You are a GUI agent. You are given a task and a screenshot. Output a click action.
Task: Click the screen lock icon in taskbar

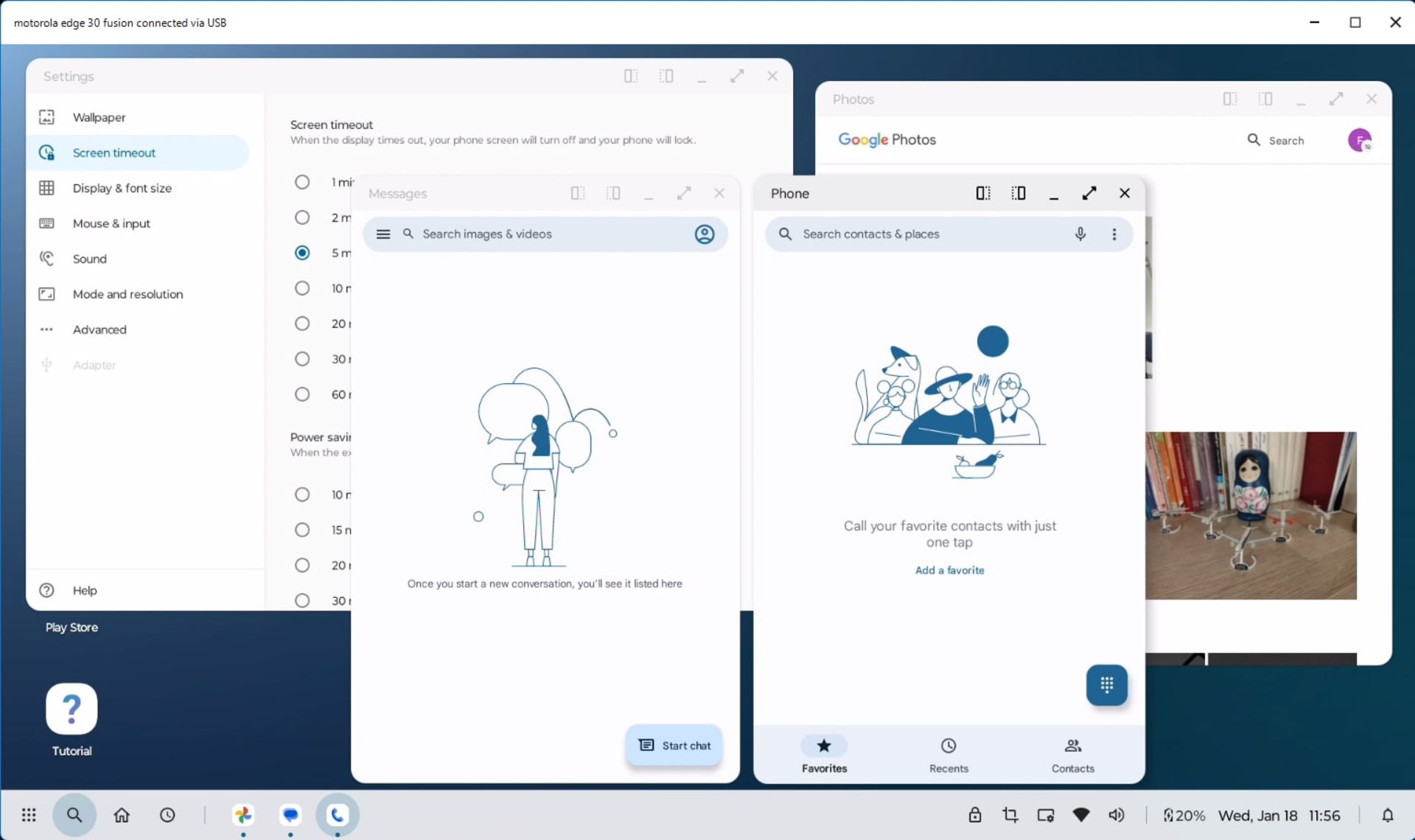coord(974,815)
